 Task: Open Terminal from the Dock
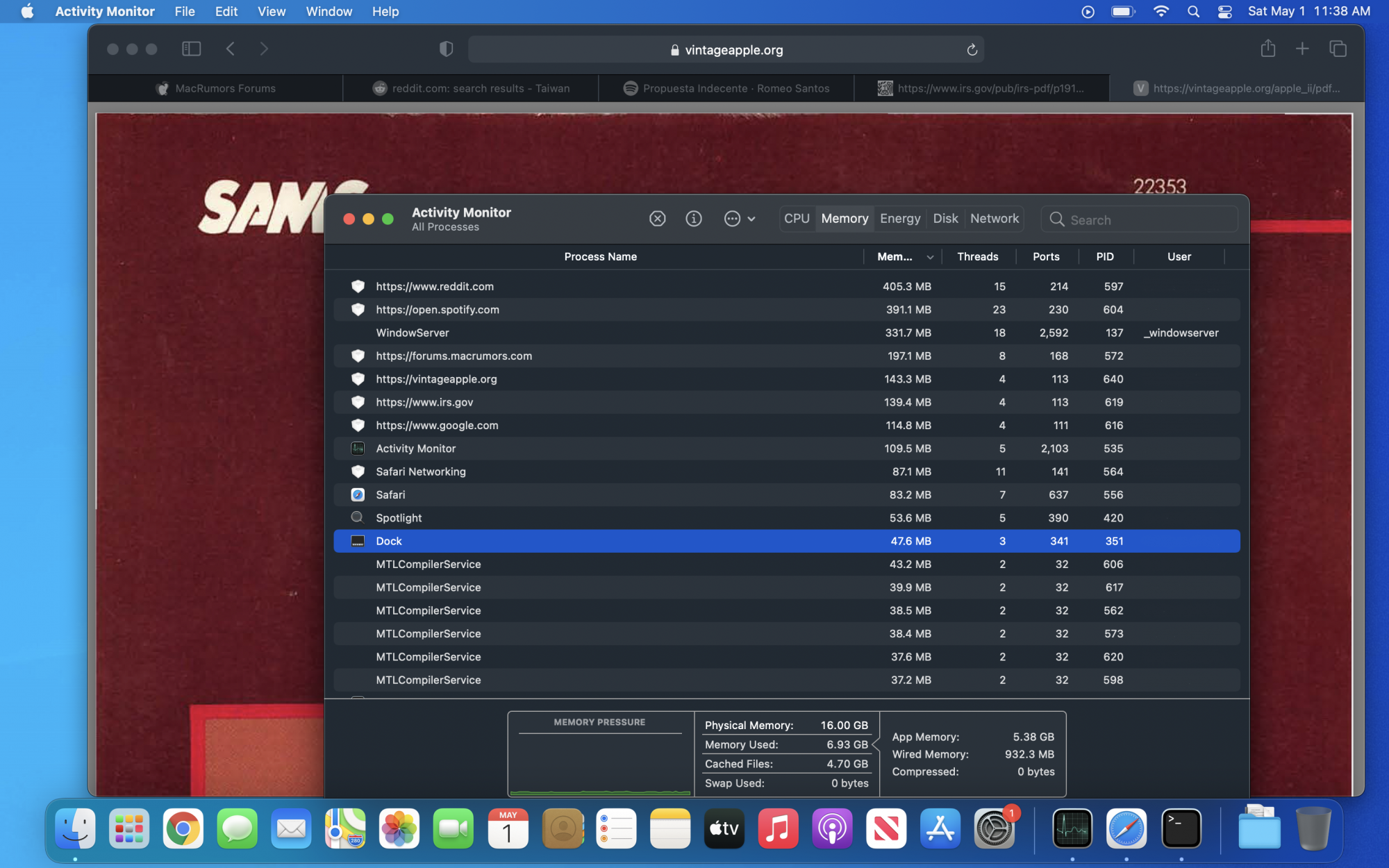click(x=1181, y=828)
